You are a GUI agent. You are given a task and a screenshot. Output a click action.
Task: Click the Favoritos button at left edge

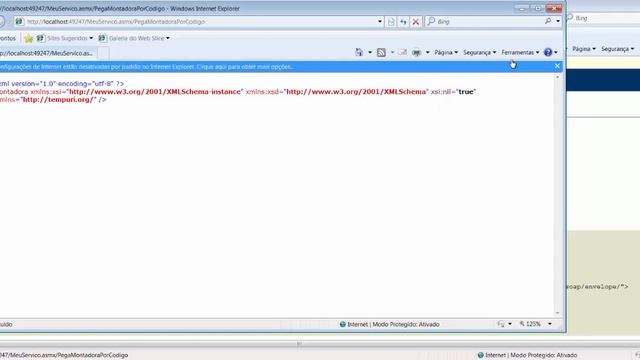point(8,38)
